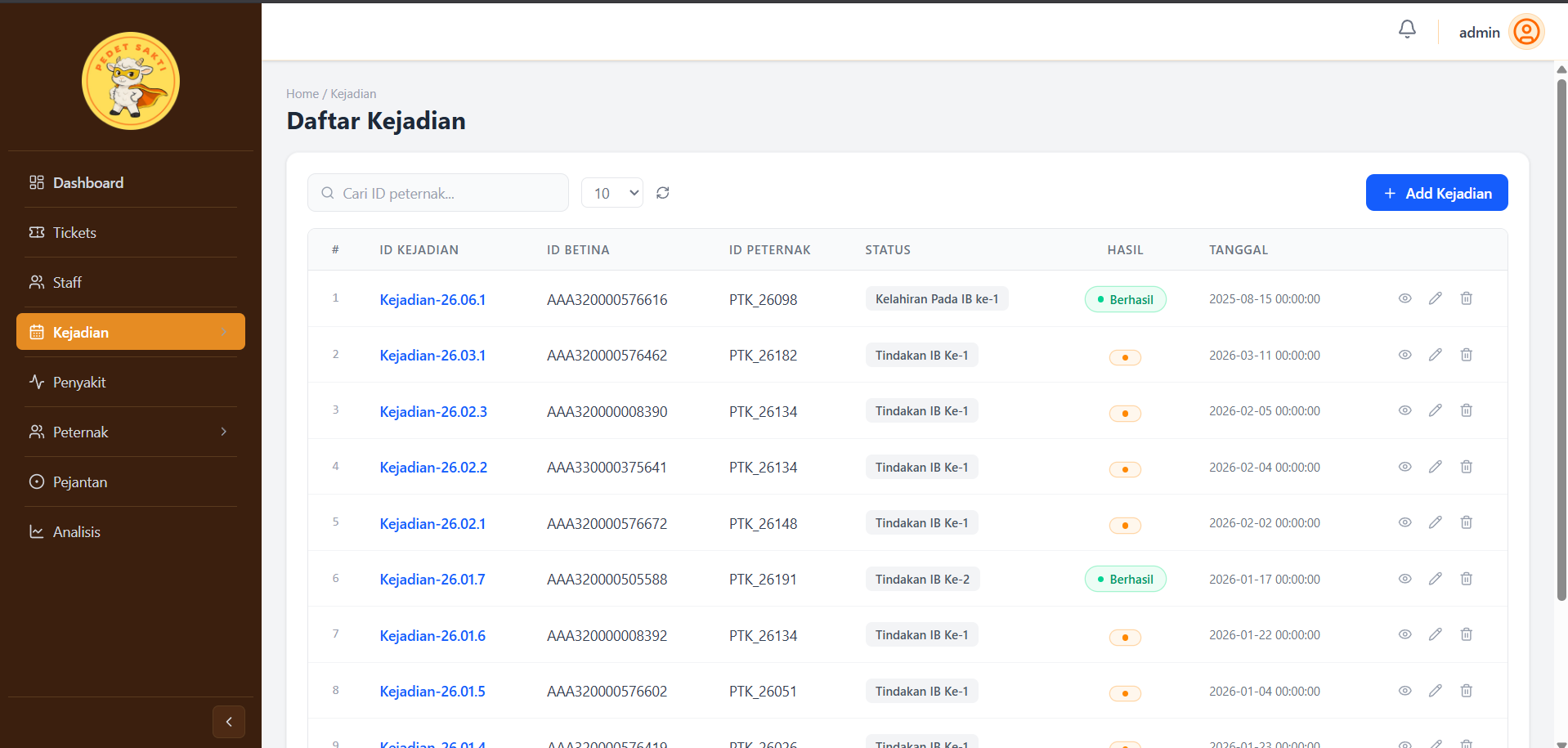1568x748 pixels.
Task: Delete Kejadian-26.03.1 using trash icon
Action: click(x=1467, y=355)
